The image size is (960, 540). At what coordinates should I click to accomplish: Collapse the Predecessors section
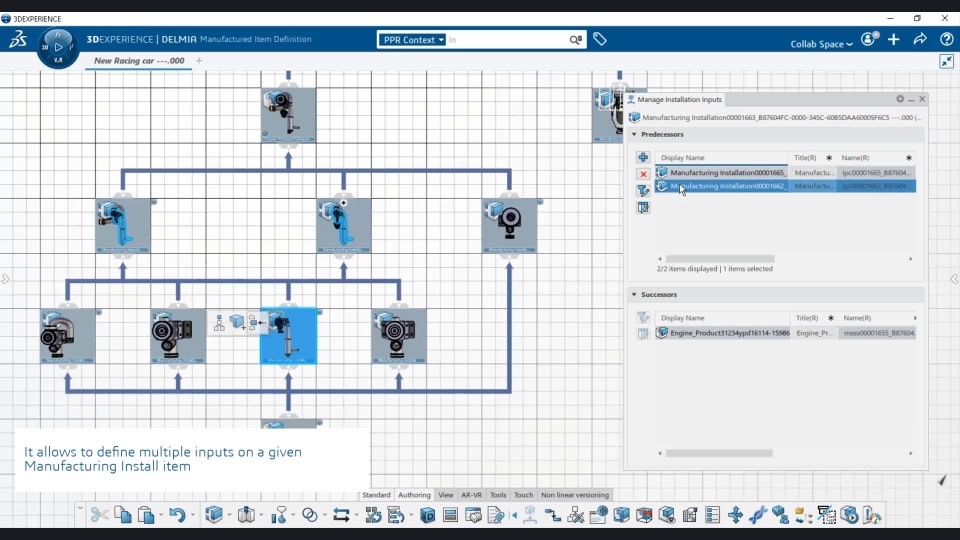point(634,134)
